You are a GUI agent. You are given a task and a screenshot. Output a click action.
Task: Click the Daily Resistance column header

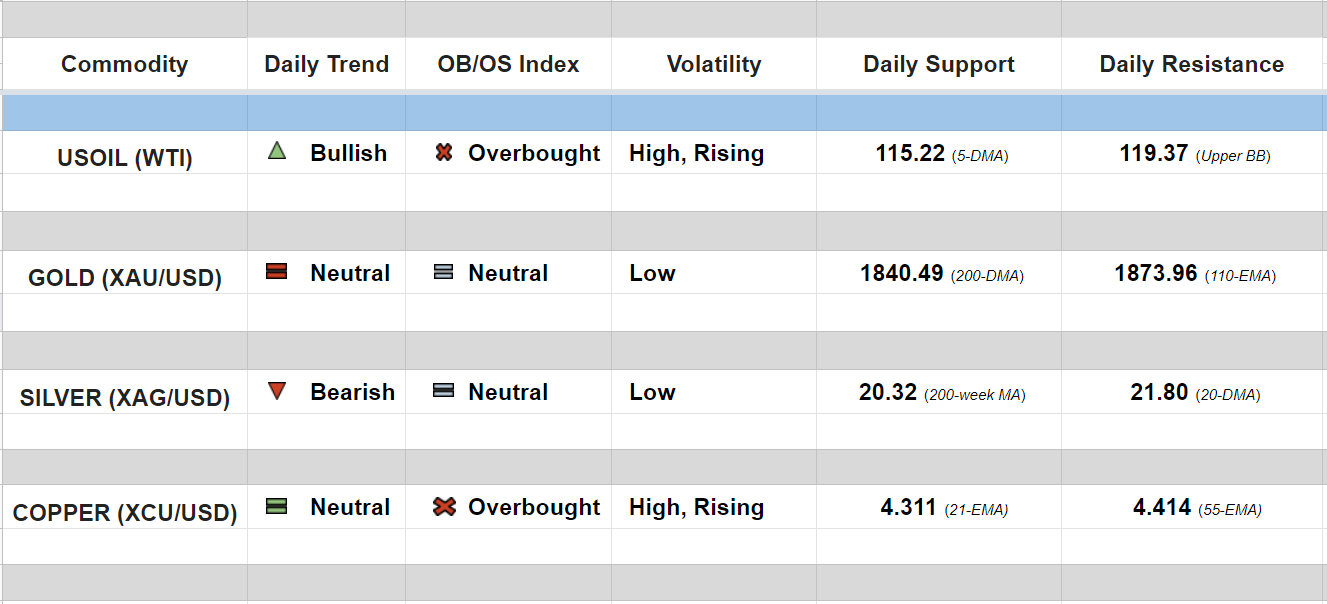[x=1192, y=65]
